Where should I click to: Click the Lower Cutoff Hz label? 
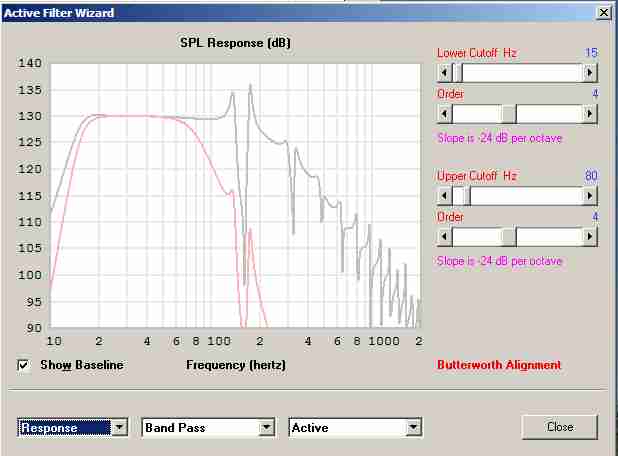477,53
